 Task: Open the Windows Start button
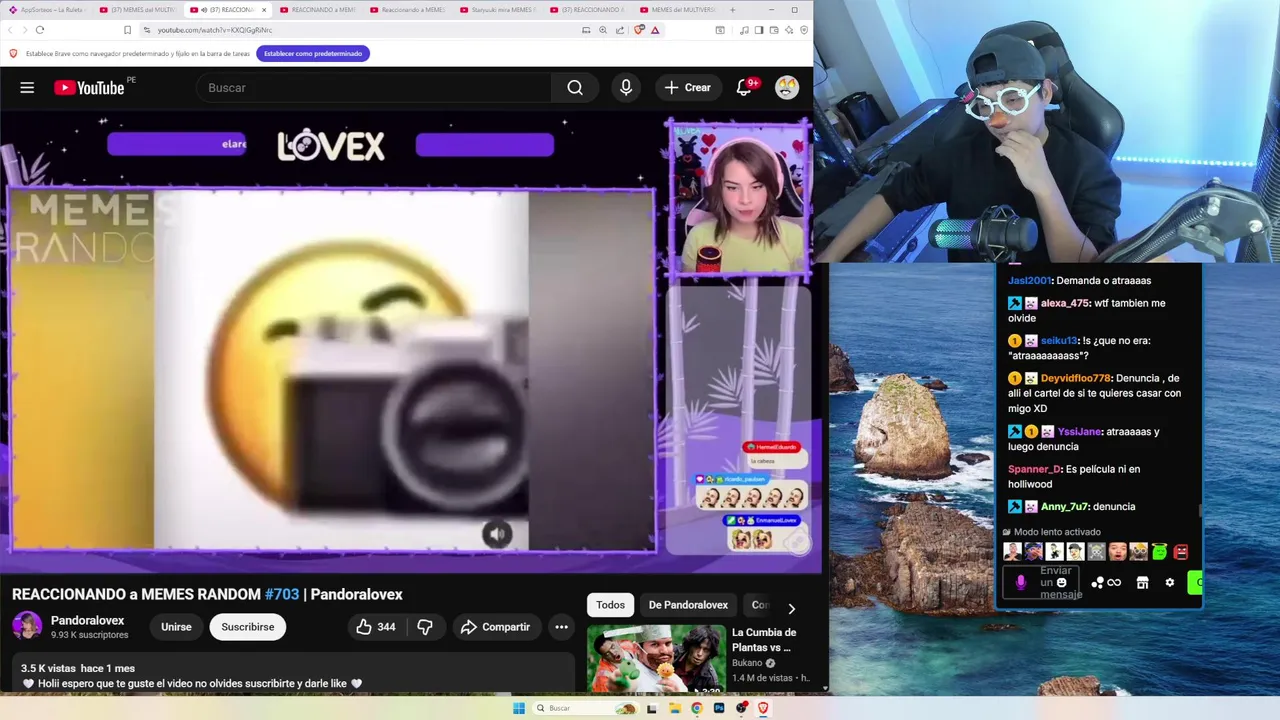click(519, 708)
